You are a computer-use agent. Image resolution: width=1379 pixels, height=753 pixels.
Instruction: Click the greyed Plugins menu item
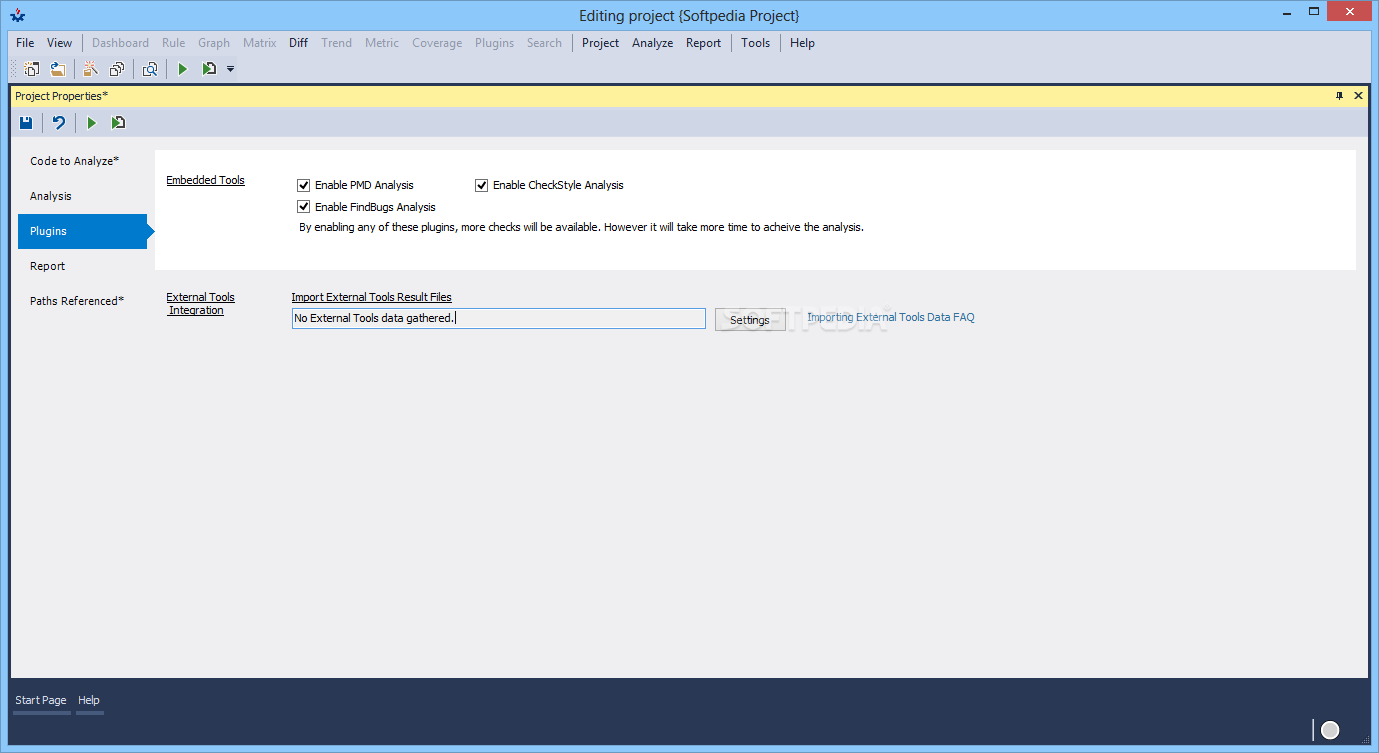click(x=494, y=43)
